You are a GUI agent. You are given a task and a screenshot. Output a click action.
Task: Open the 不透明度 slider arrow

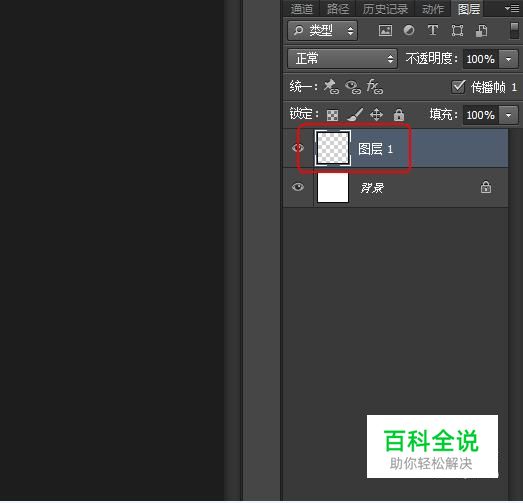coord(508,59)
